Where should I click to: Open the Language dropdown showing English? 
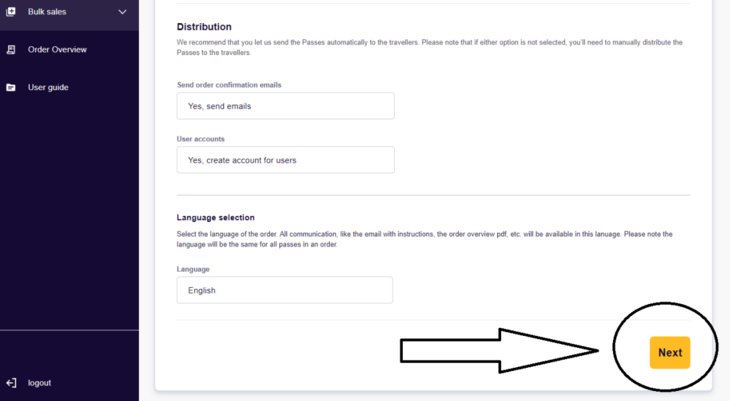coord(284,290)
